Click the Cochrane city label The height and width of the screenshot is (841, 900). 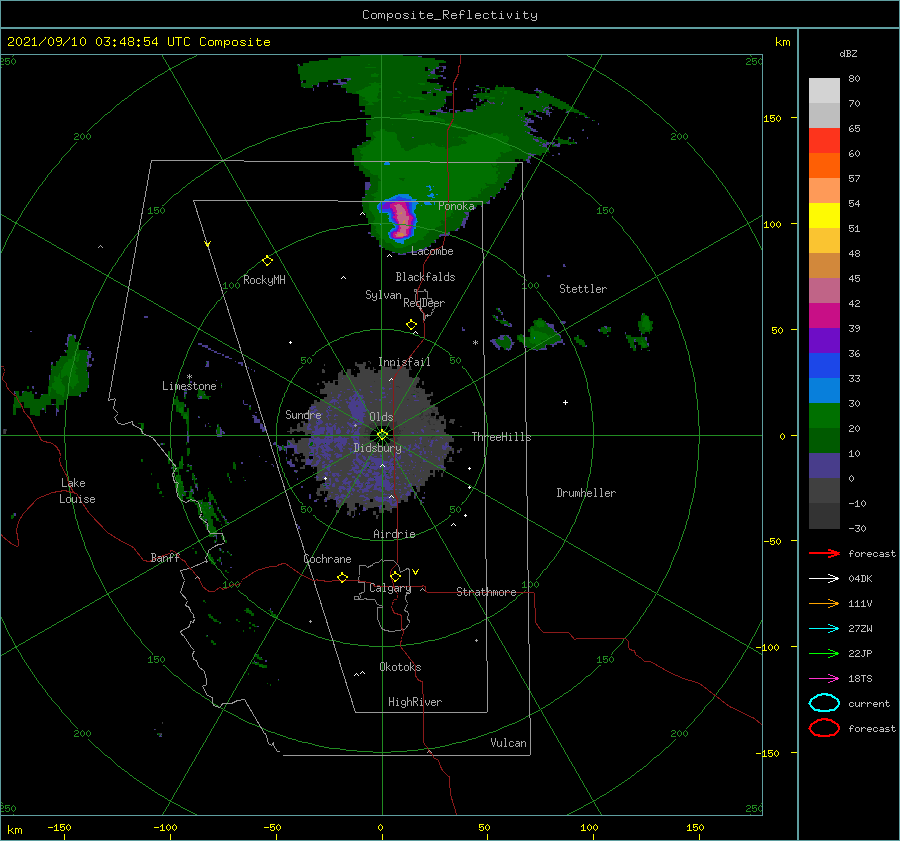[327, 559]
